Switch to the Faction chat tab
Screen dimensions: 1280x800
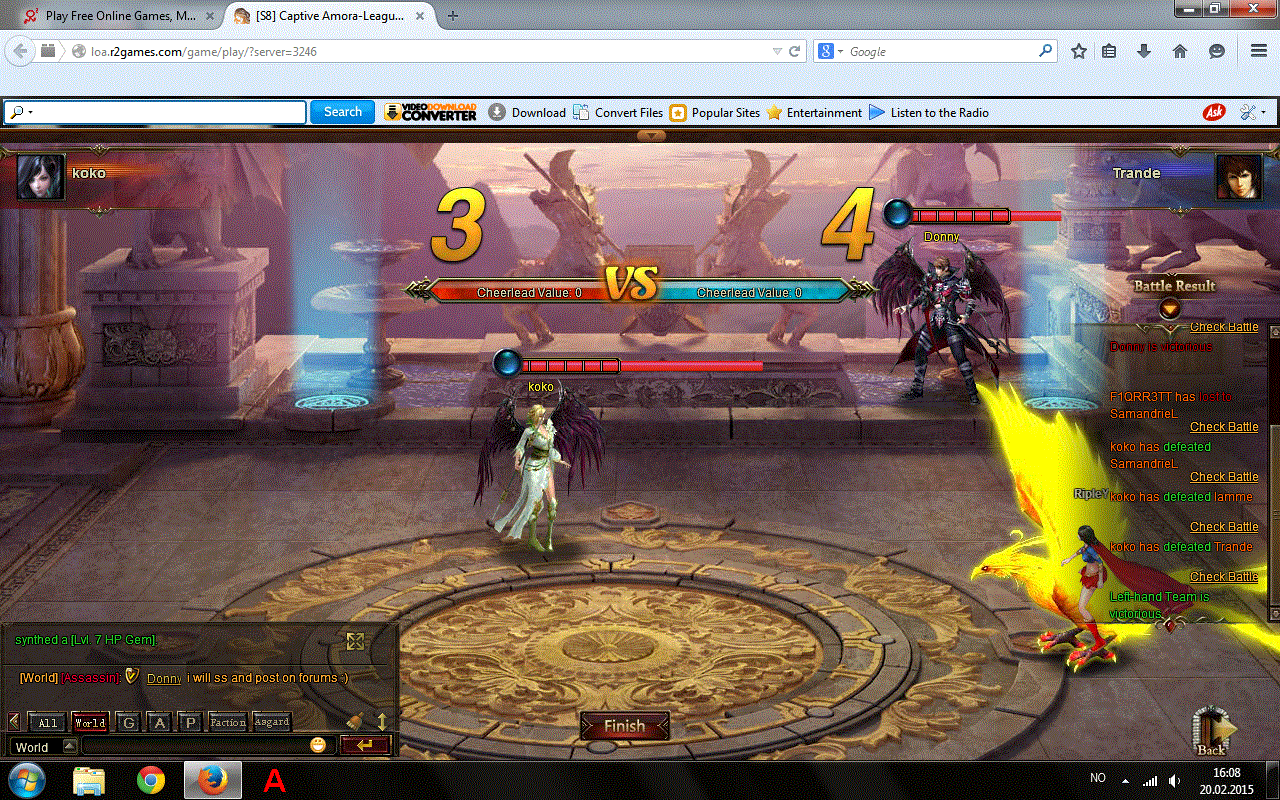228,722
